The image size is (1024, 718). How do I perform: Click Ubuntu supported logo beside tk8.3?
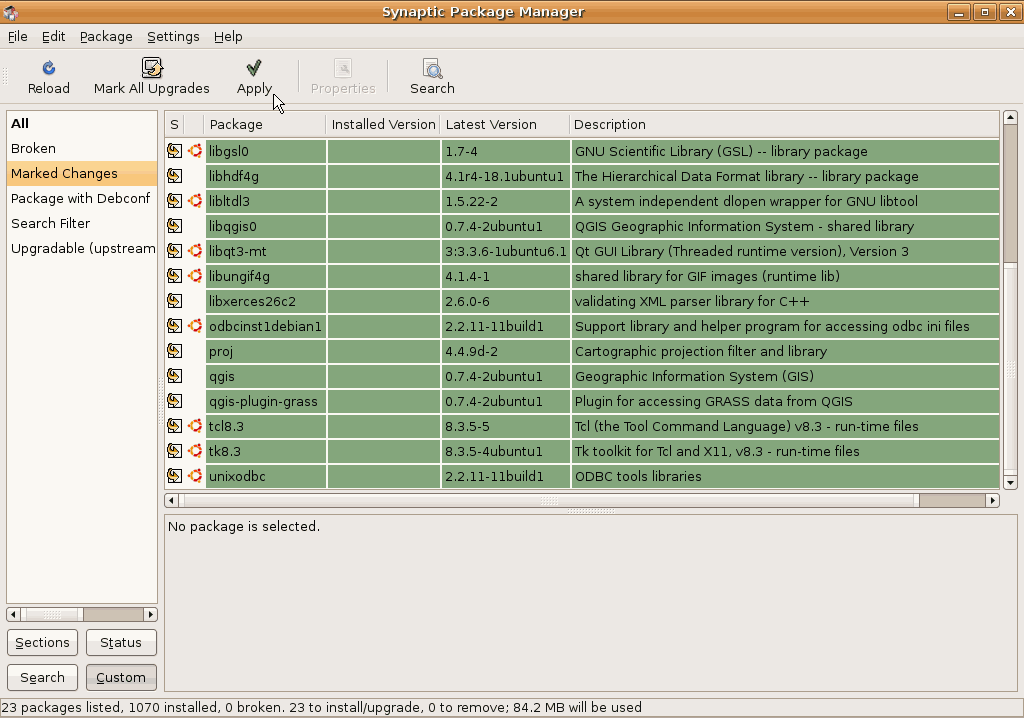[195, 451]
